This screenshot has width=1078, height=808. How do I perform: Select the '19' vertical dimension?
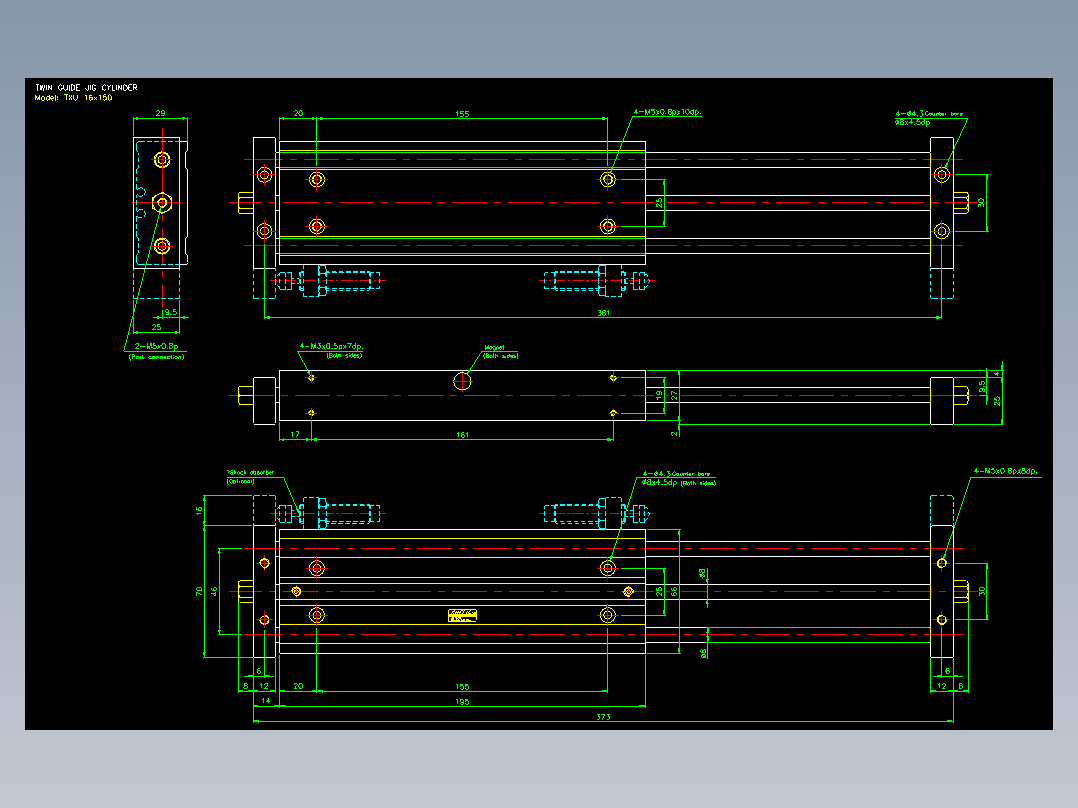coord(659,395)
